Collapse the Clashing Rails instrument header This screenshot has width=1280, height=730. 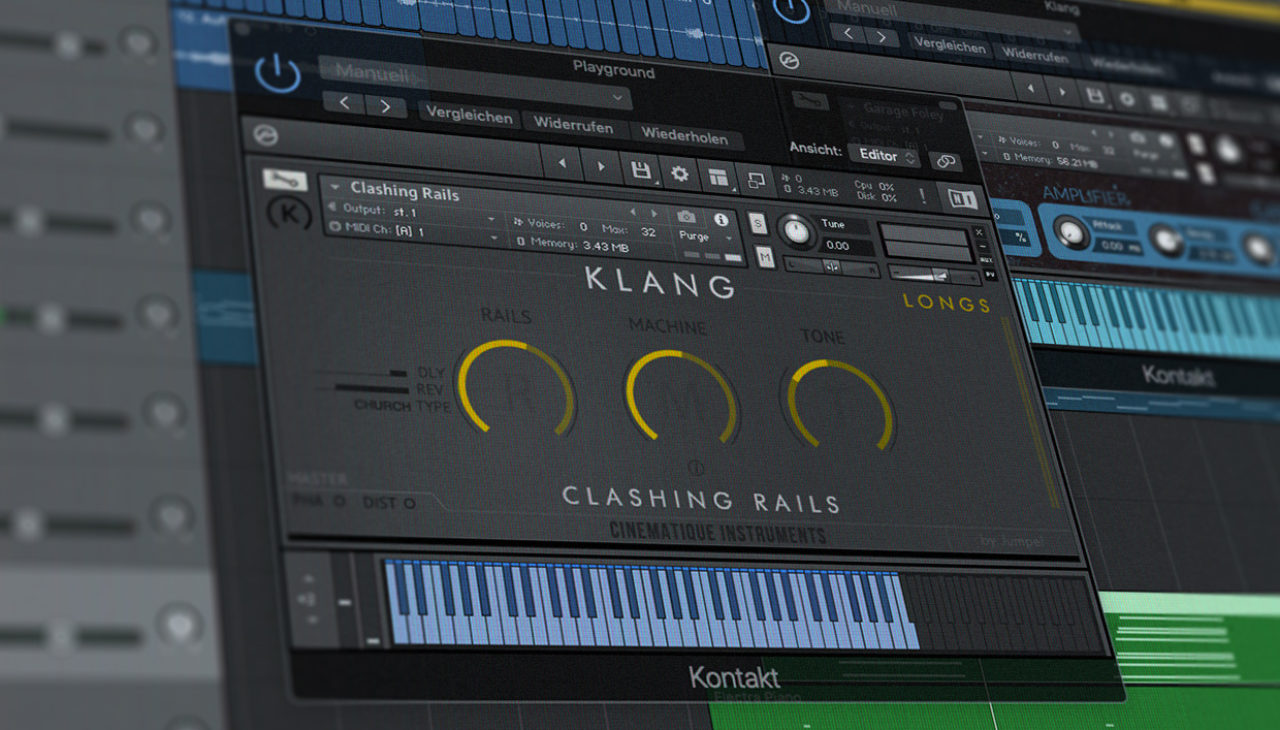pyautogui.click(x=334, y=186)
